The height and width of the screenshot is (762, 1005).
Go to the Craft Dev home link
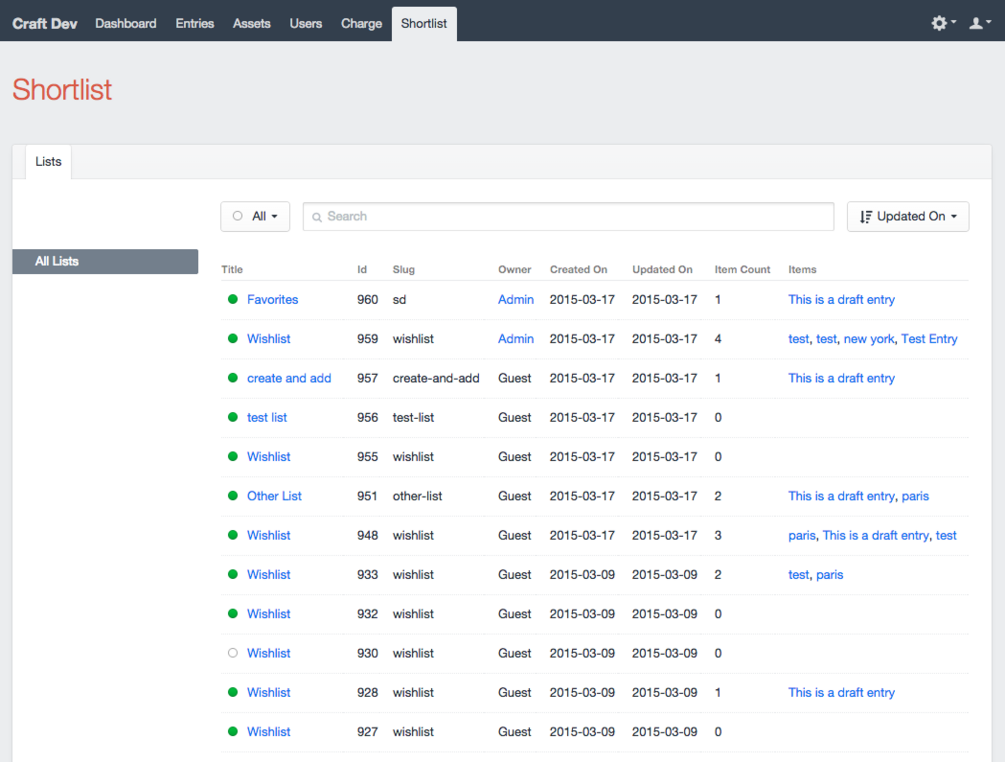click(45, 24)
